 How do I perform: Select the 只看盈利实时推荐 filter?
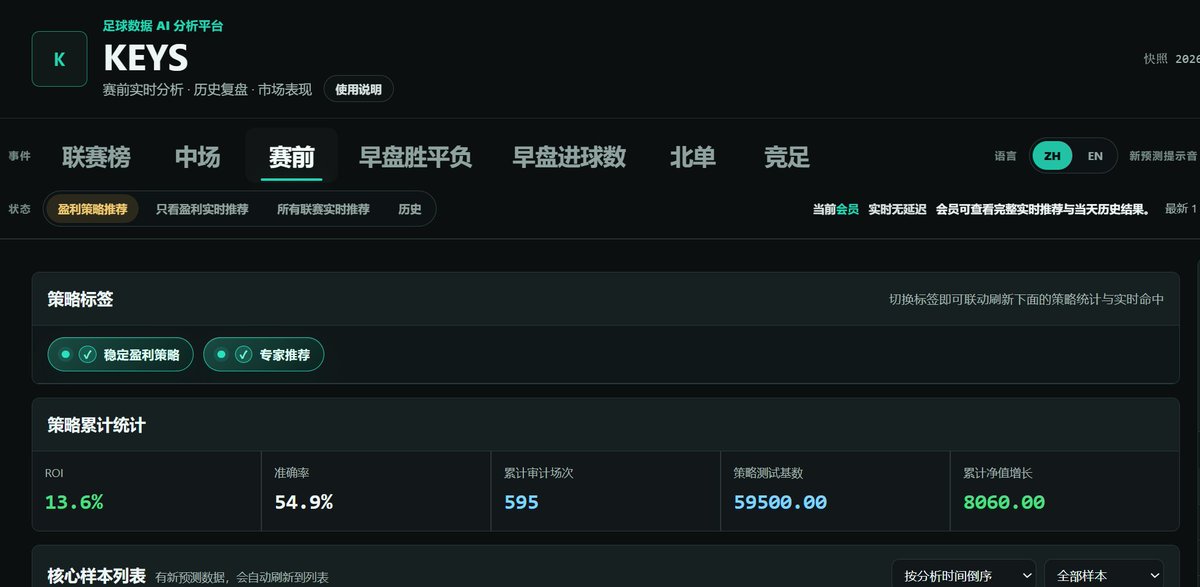(202, 209)
